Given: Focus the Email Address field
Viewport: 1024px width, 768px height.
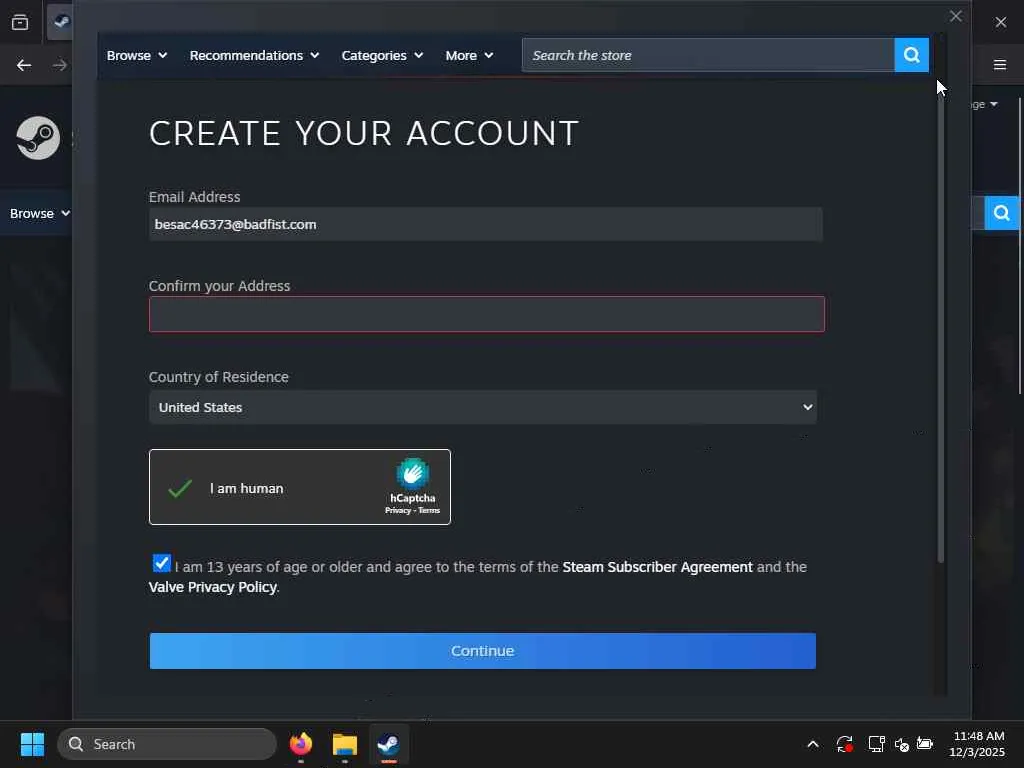Looking at the screenshot, I should [x=485, y=224].
